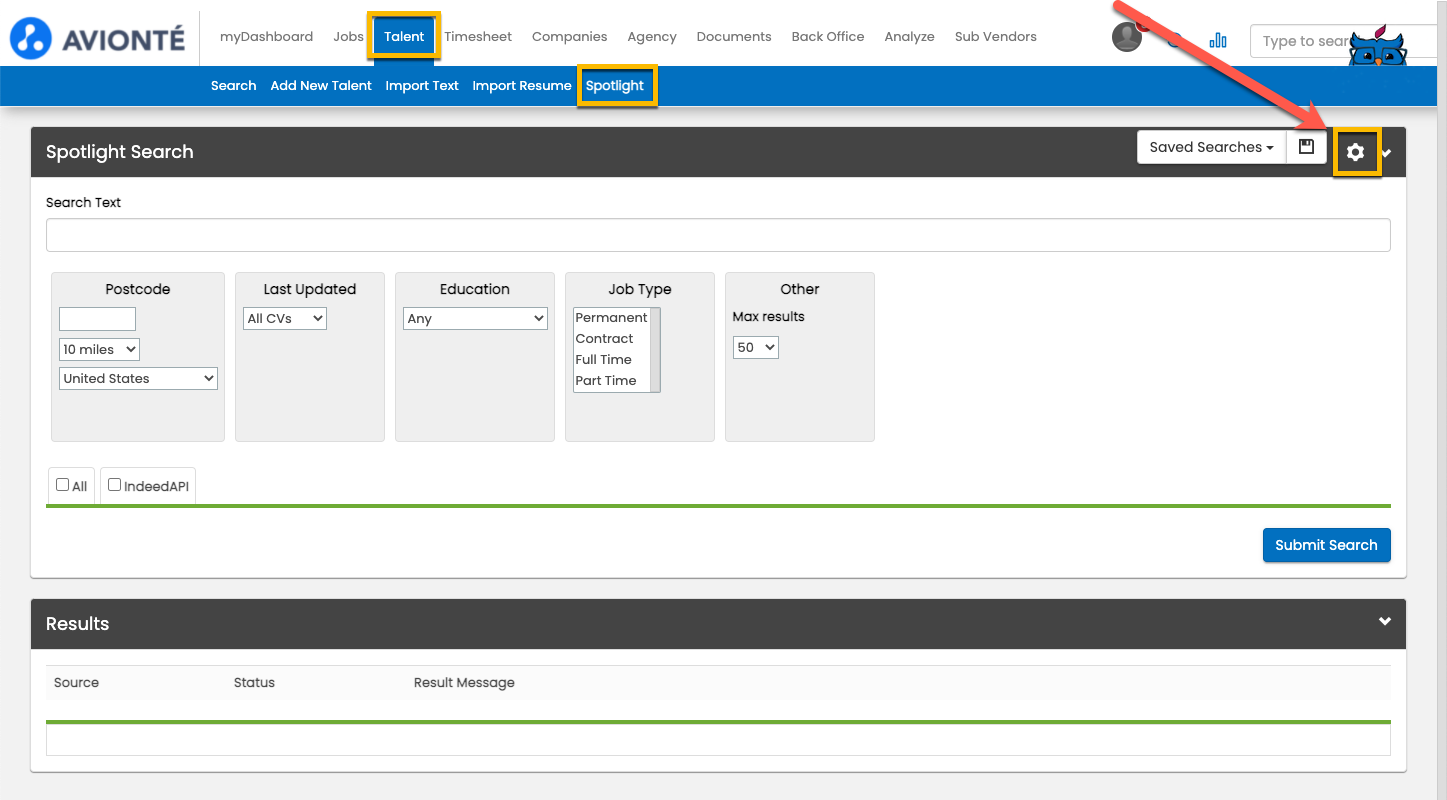
Task: Click the bar chart icon in header
Action: (x=1218, y=40)
